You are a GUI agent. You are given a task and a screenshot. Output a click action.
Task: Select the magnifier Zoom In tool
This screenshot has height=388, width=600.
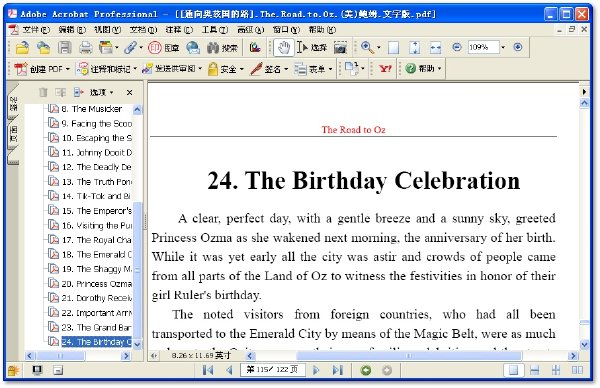[x=367, y=47]
